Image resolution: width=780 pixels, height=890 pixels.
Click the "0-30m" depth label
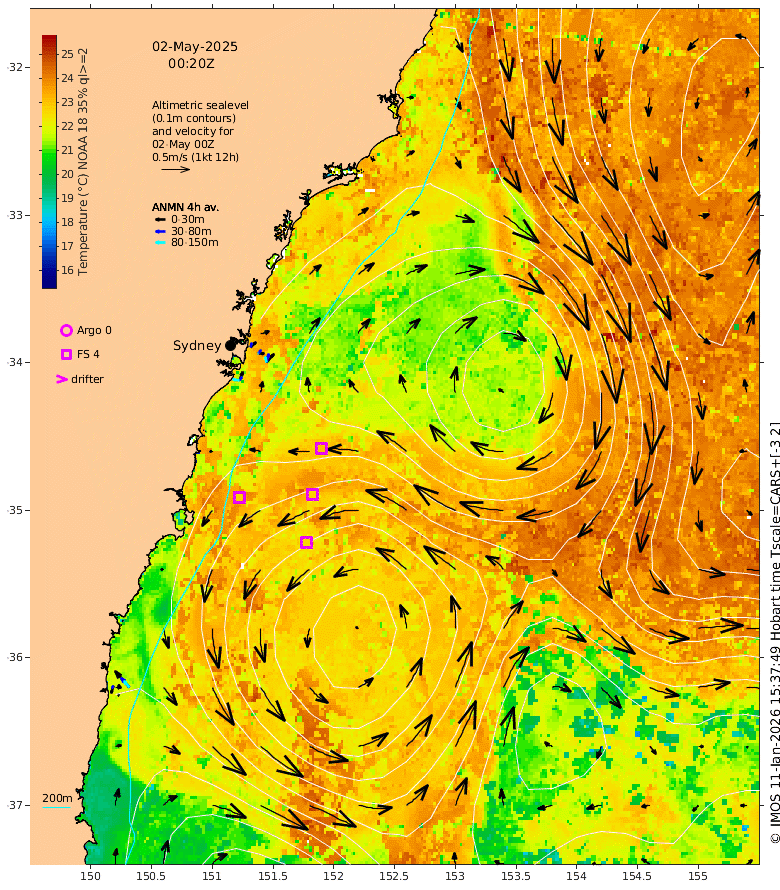[x=188, y=219]
